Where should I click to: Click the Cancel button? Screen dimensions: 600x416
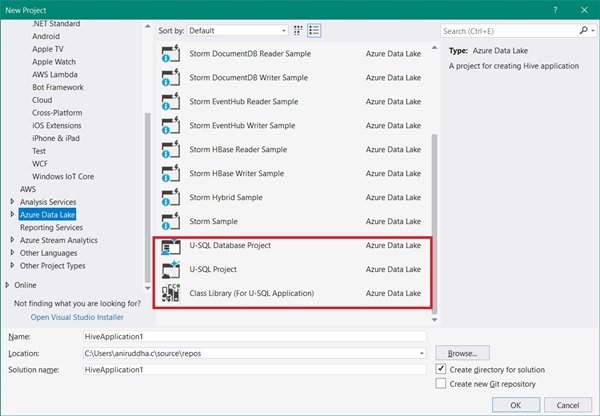click(568, 405)
